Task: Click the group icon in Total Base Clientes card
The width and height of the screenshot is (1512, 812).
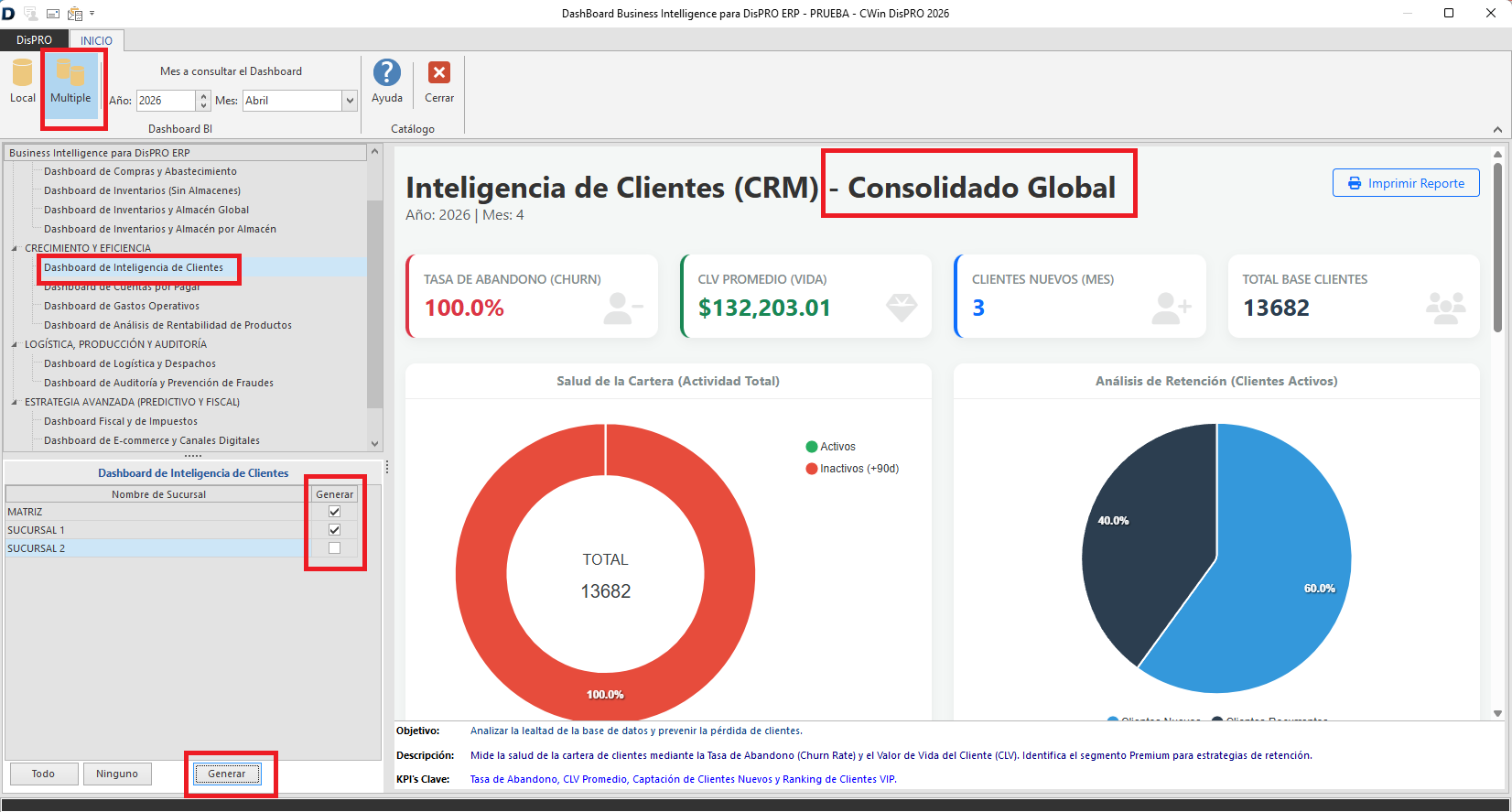Action: (x=1446, y=309)
